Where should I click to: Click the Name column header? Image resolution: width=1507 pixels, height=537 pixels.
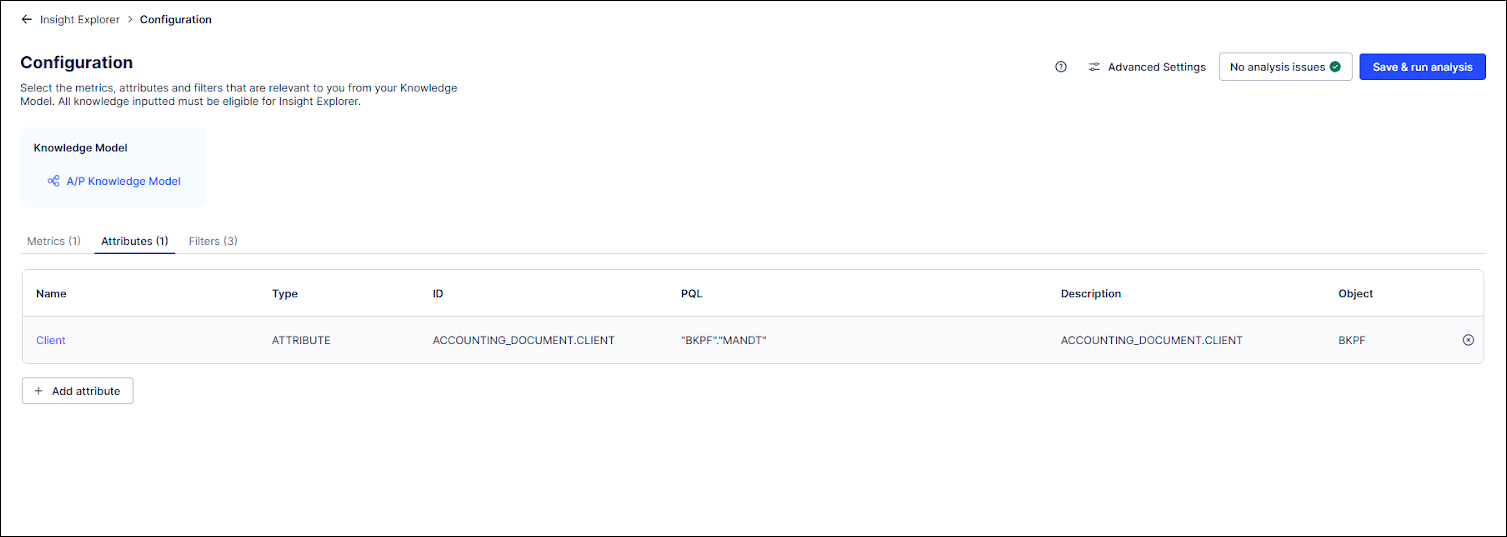pos(51,294)
